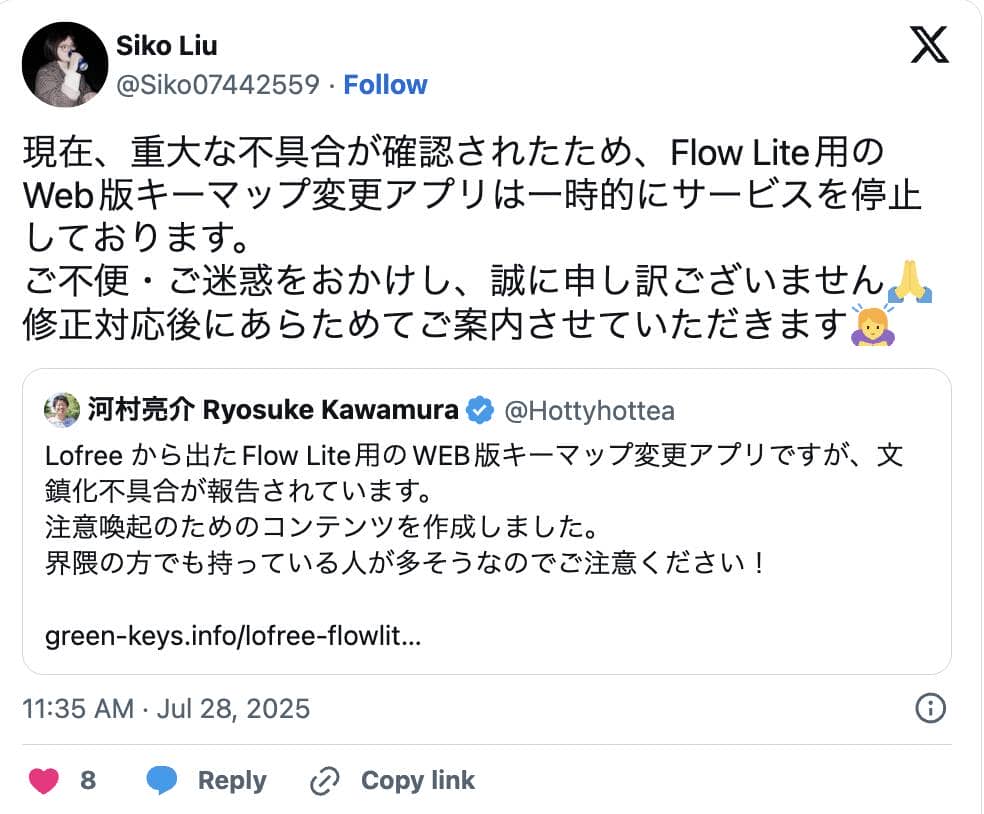Open the 11:35 AM Jul 28, 2025 timestamp
984x814 pixels.
click(166, 709)
